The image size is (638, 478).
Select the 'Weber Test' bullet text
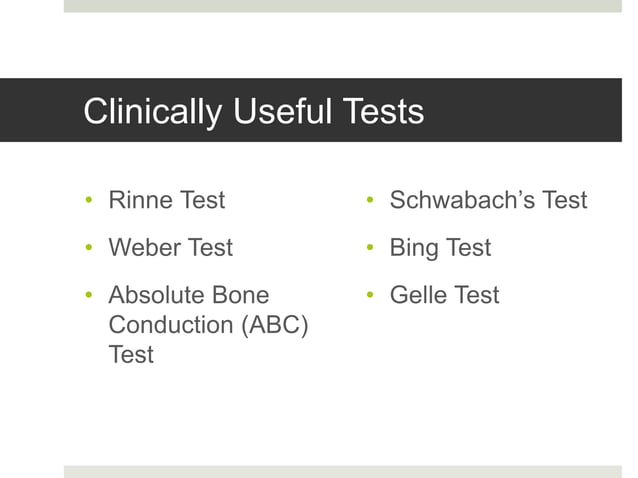(170, 247)
